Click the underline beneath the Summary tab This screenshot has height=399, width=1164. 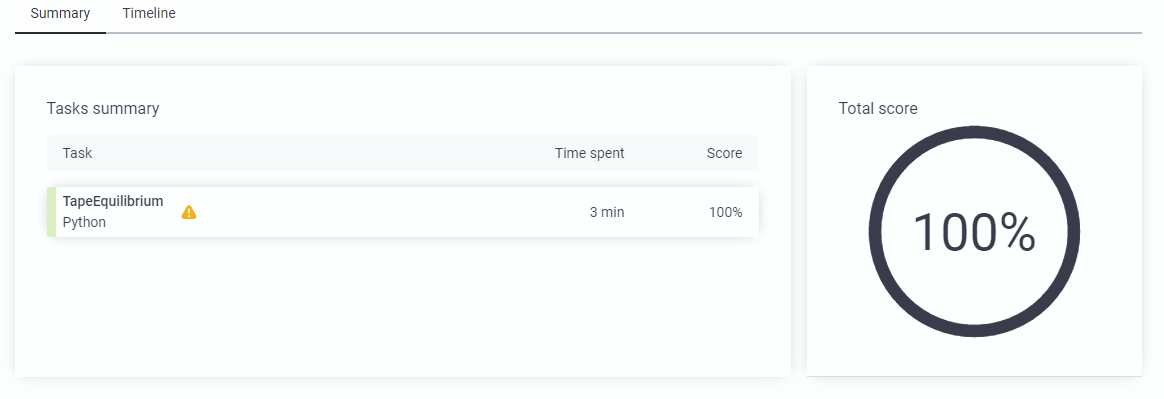point(60,33)
